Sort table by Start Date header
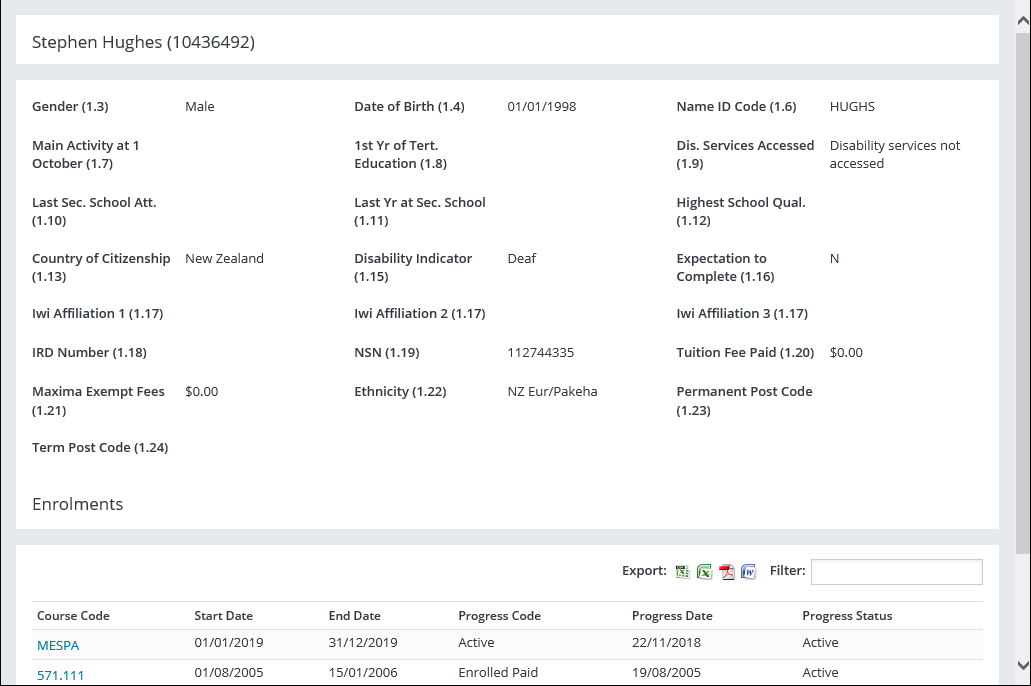 223,616
